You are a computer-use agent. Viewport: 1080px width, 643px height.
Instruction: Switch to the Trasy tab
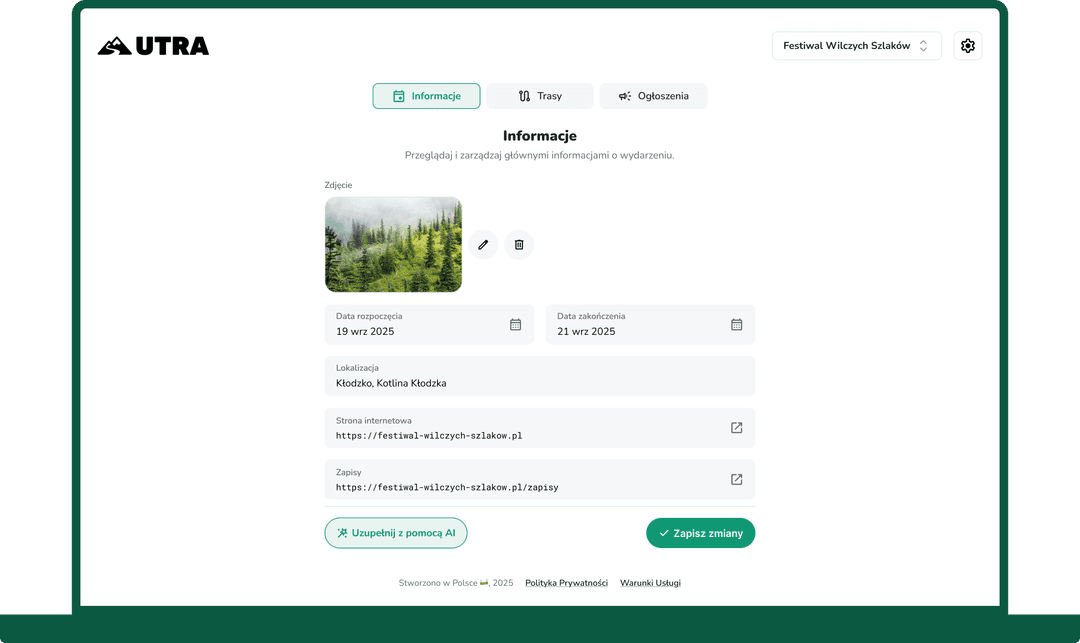click(540, 96)
